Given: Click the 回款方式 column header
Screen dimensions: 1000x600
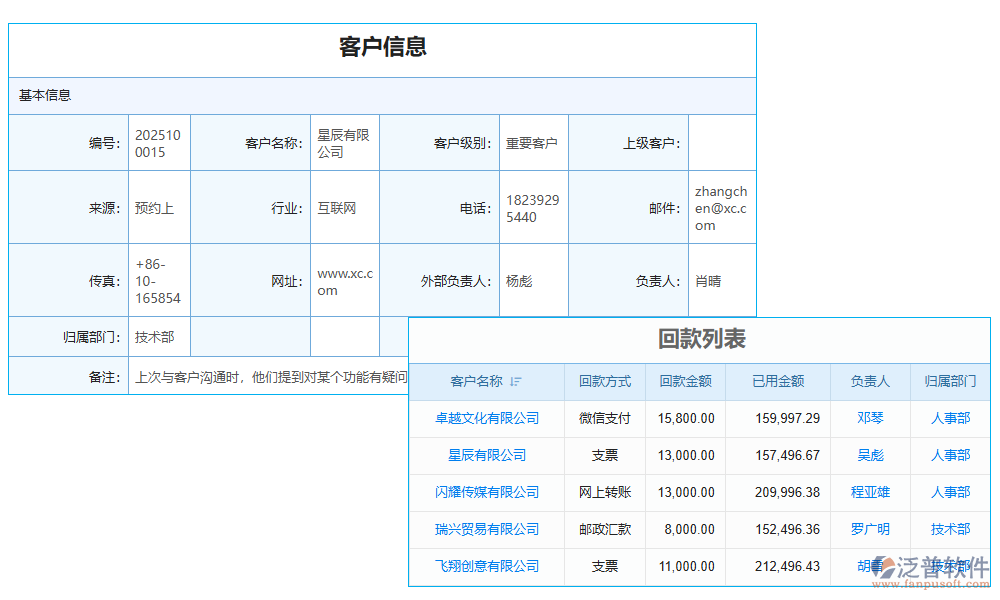Looking at the screenshot, I should (x=604, y=381).
